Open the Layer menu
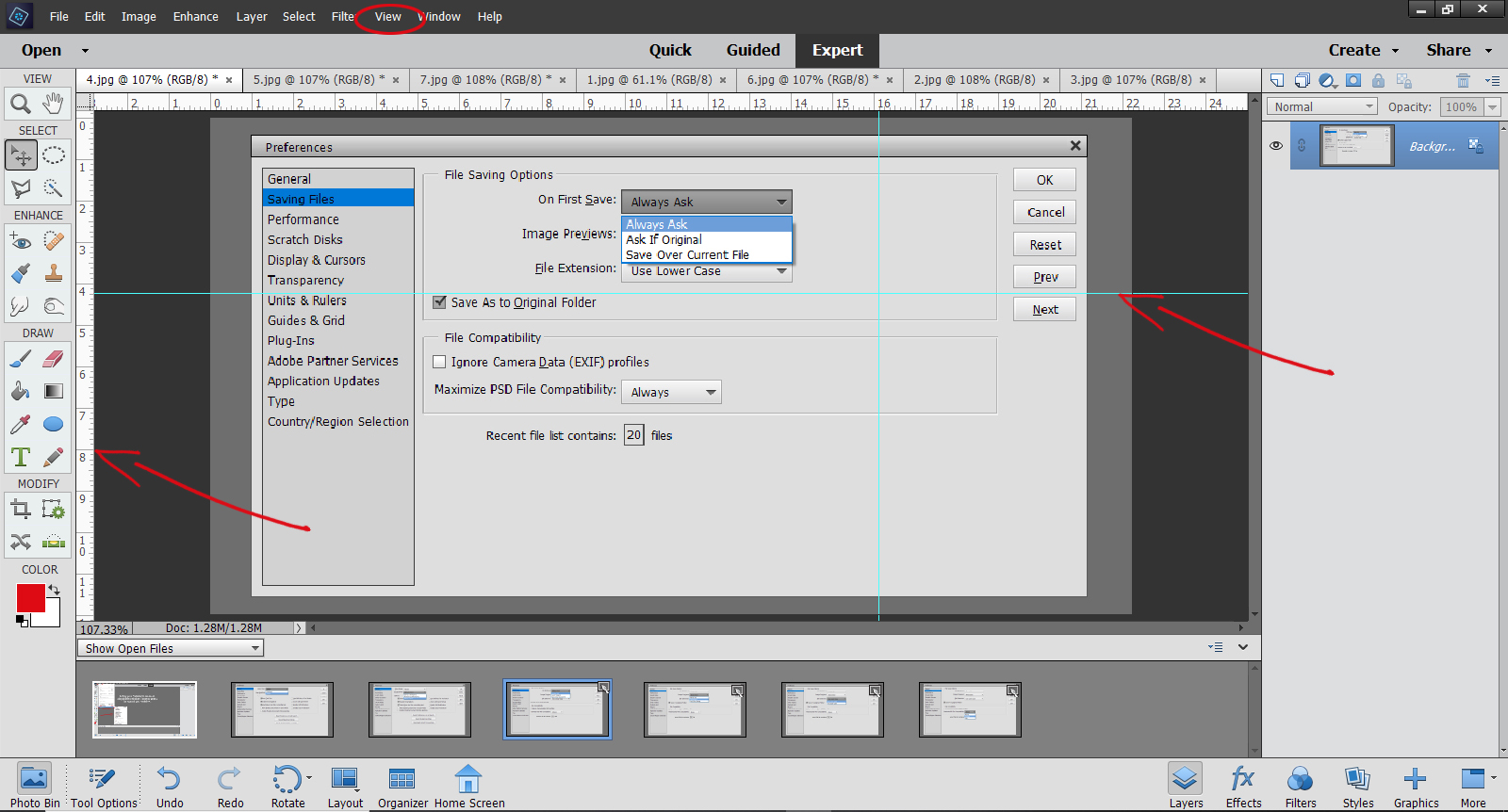The width and height of the screenshot is (1508, 812). (x=252, y=16)
